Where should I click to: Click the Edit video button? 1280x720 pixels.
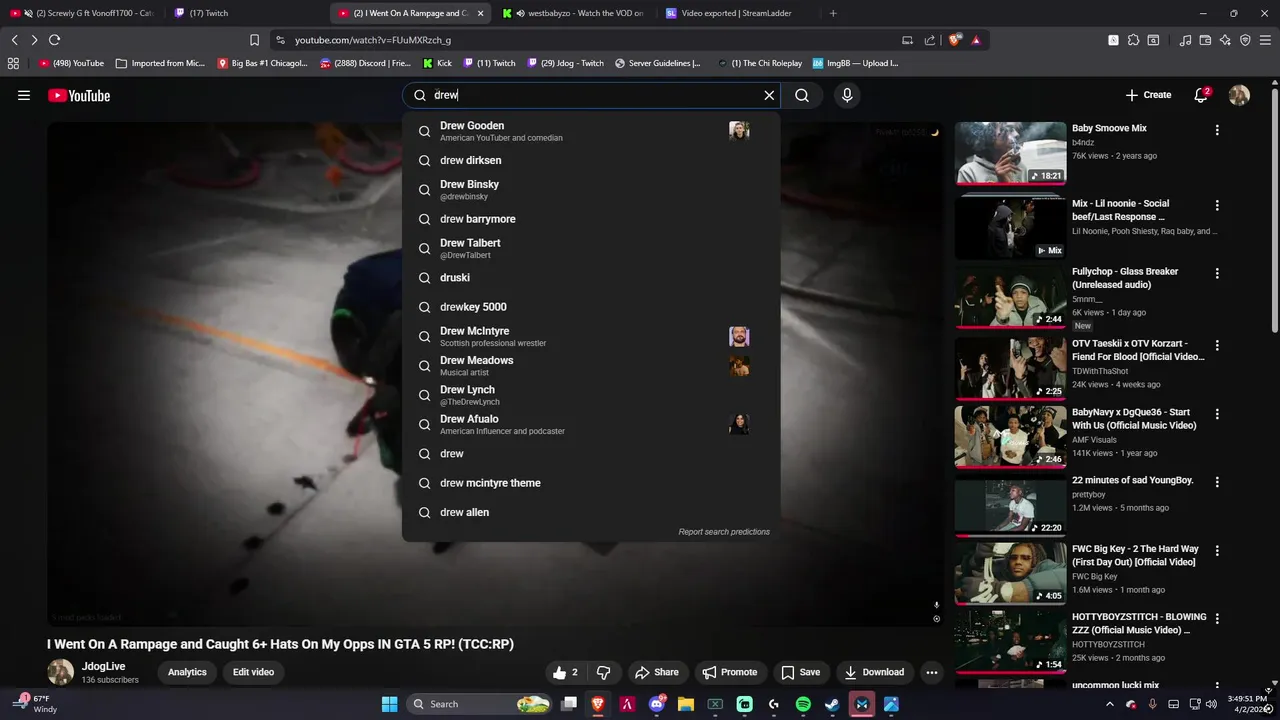tap(253, 672)
